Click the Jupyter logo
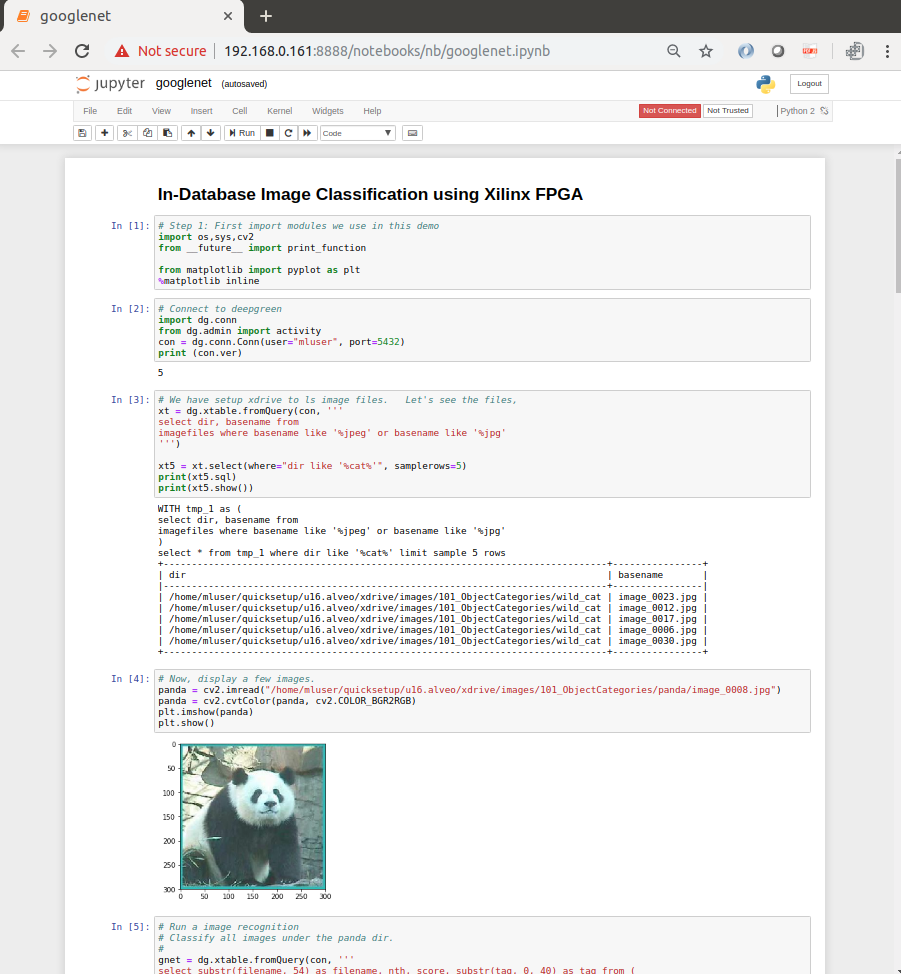 (x=110, y=84)
